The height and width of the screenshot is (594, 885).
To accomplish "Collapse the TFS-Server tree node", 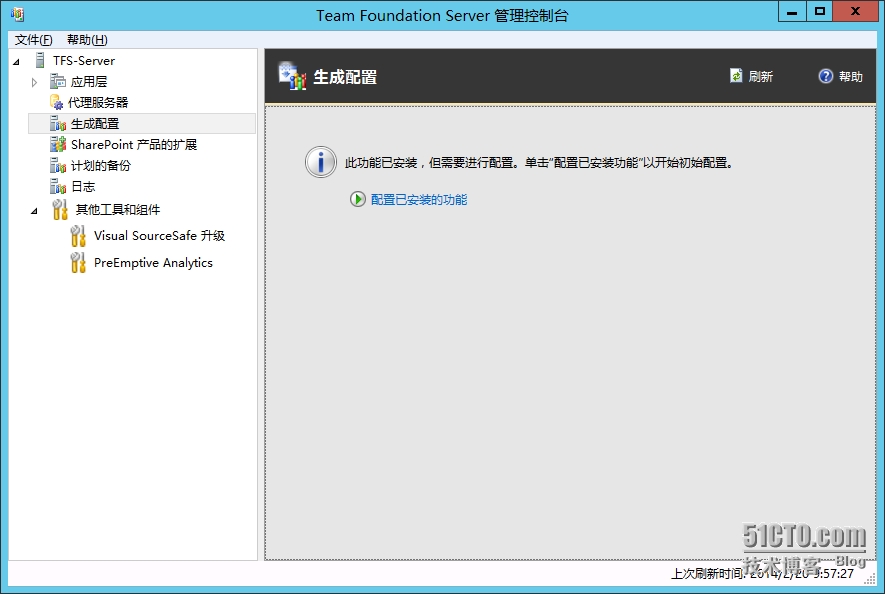I will tap(16, 62).
